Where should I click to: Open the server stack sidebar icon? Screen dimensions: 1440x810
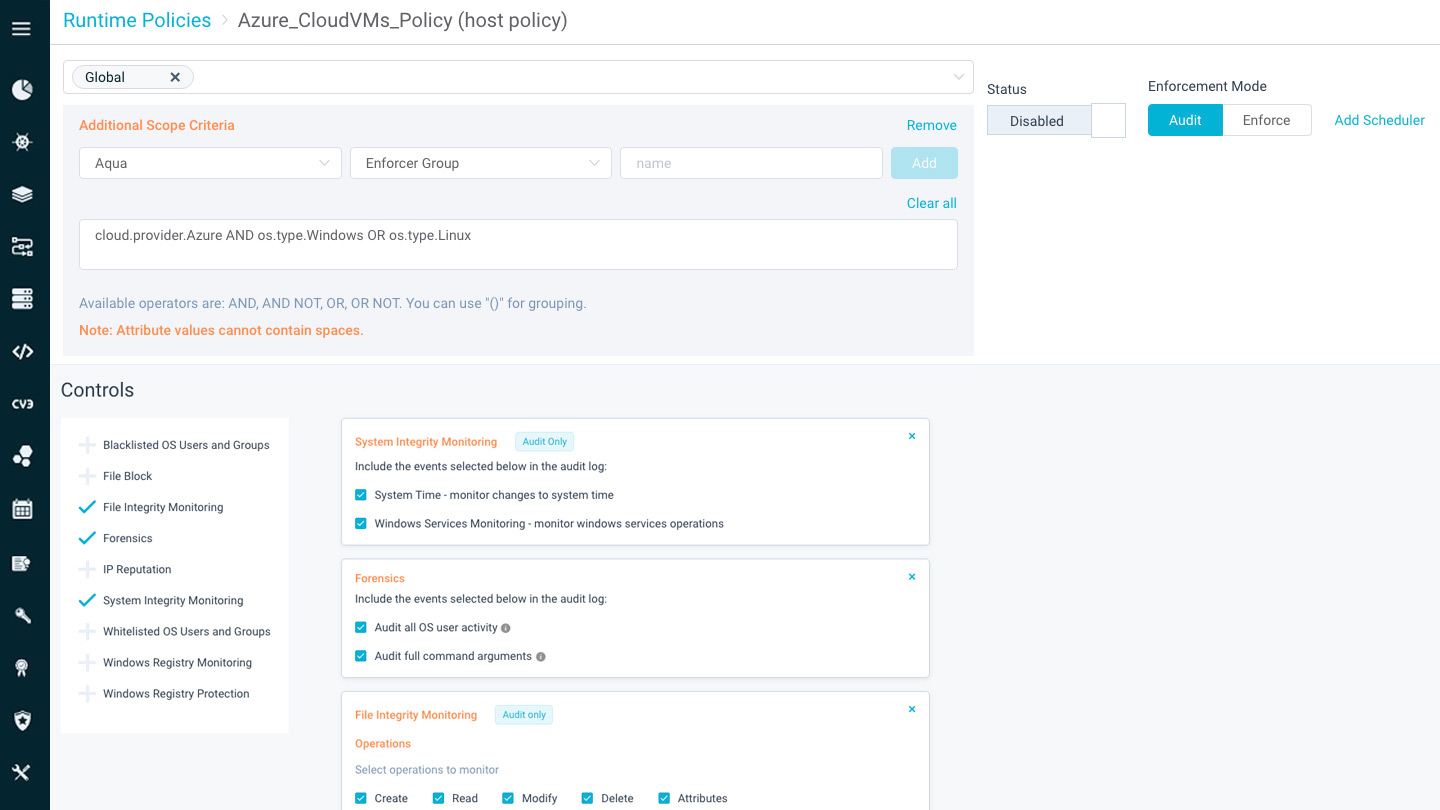(x=22, y=299)
